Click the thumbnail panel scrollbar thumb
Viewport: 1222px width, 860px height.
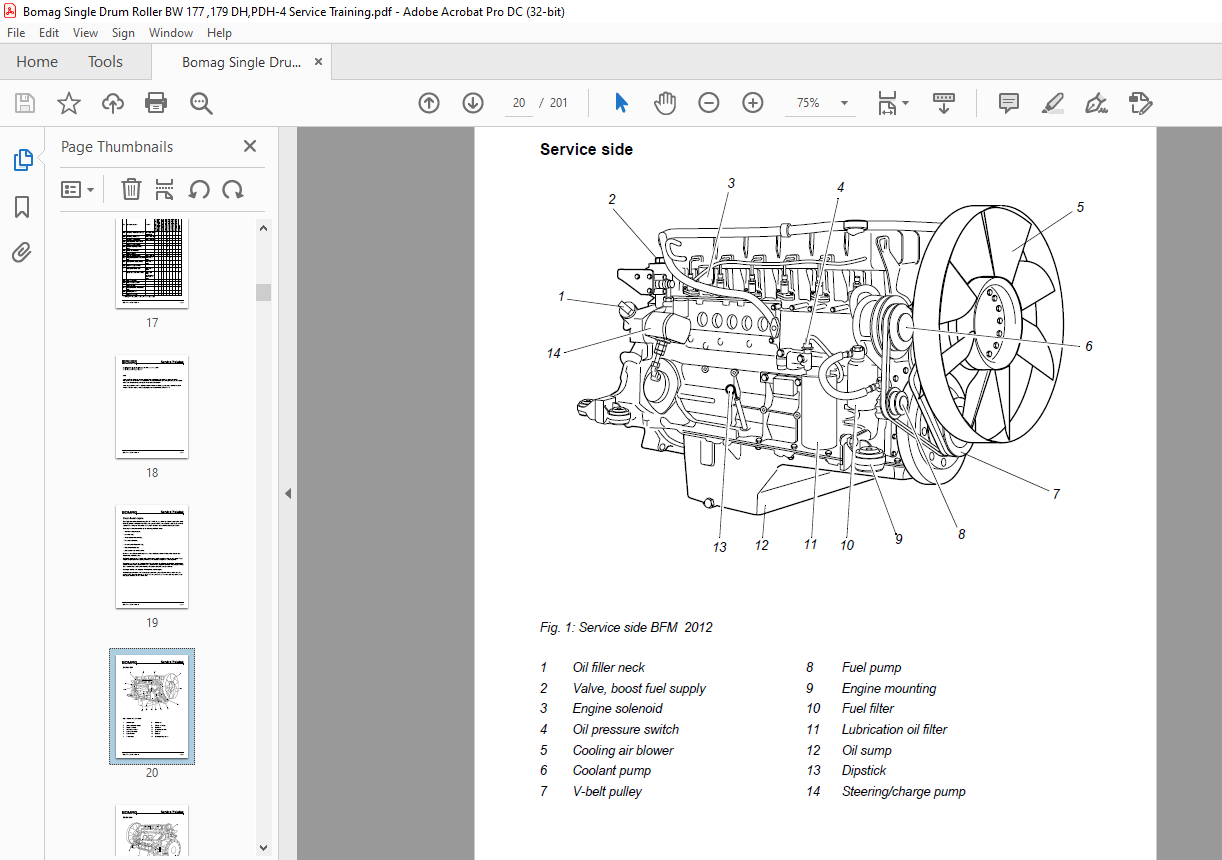click(263, 292)
